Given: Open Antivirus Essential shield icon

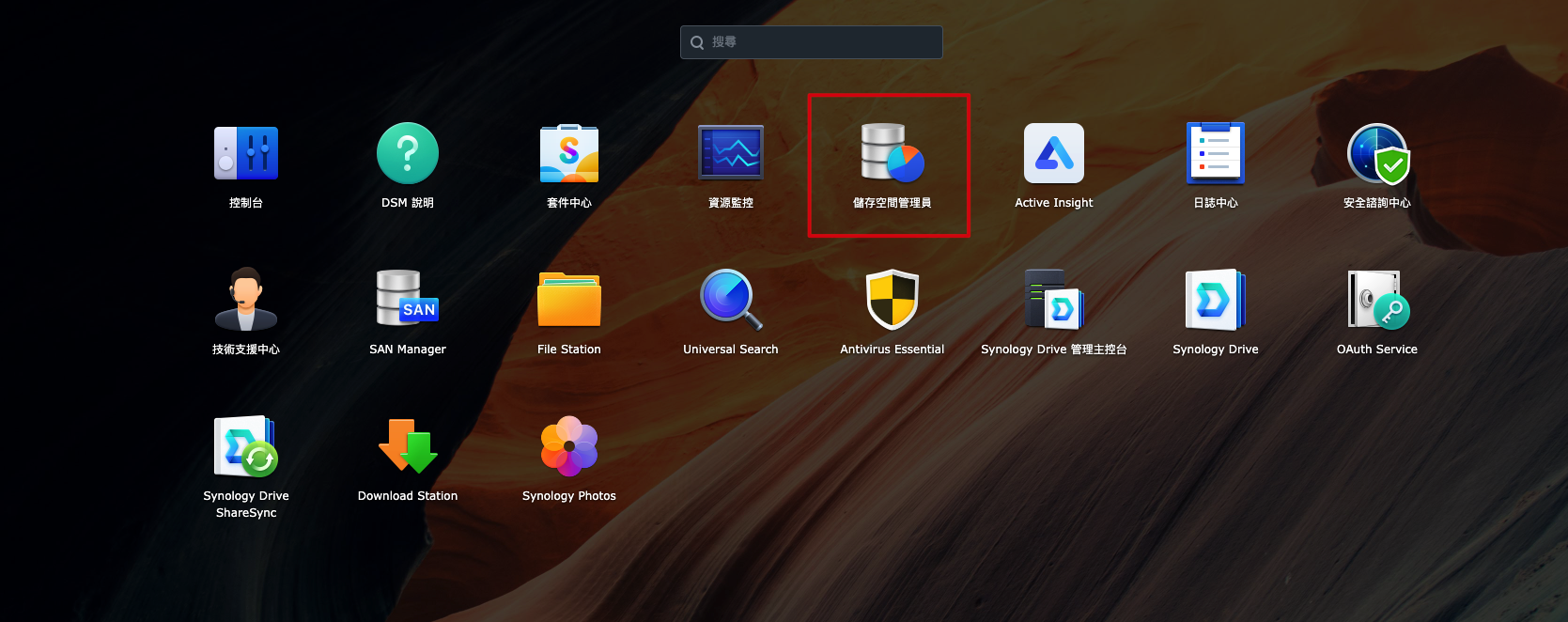Looking at the screenshot, I should click(892, 301).
